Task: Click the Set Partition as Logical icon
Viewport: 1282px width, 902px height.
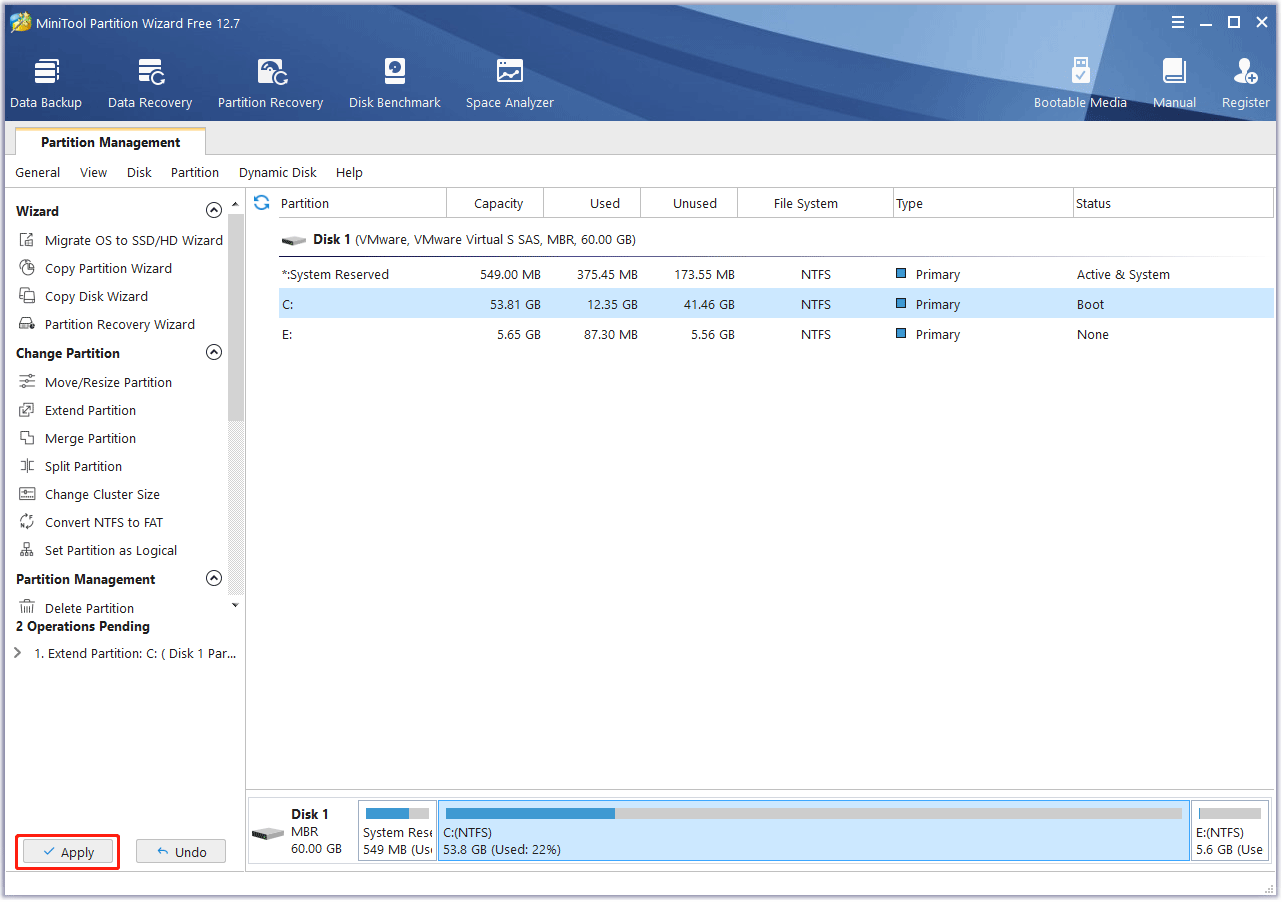Action: (x=27, y=550)
